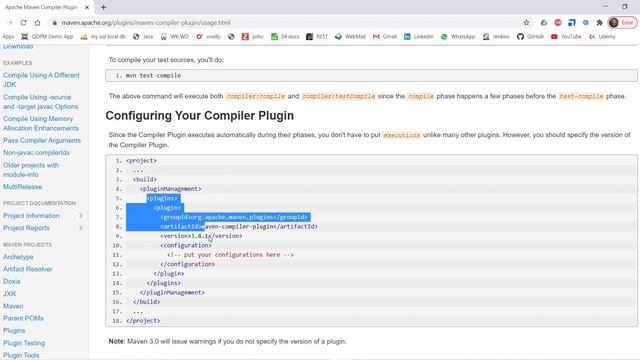Open the Archetype project link
The image size is (640, 360).
click(x=18, y=257)
